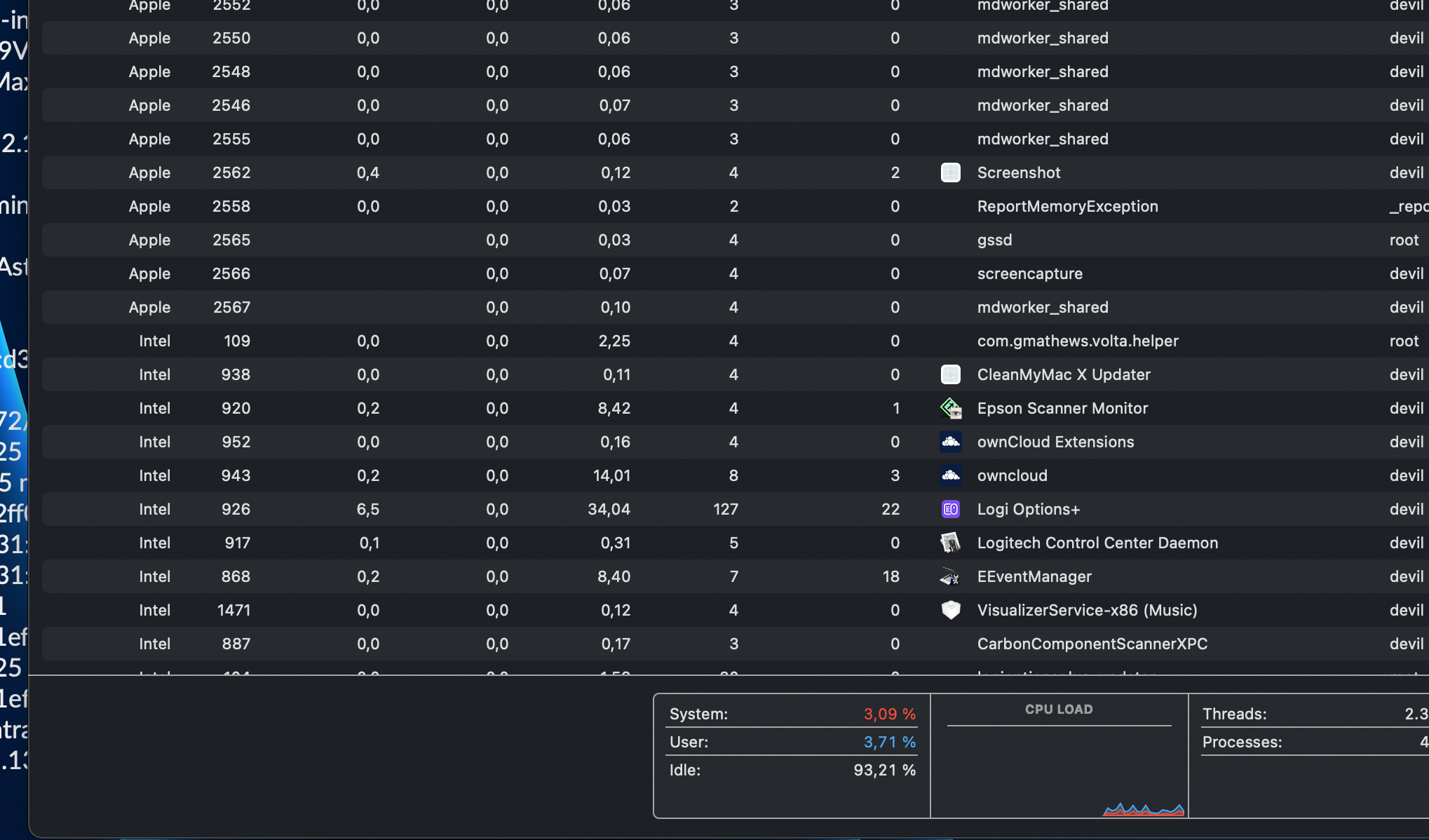
Task: Click the EEventManager icon
Action: (950, 576)
